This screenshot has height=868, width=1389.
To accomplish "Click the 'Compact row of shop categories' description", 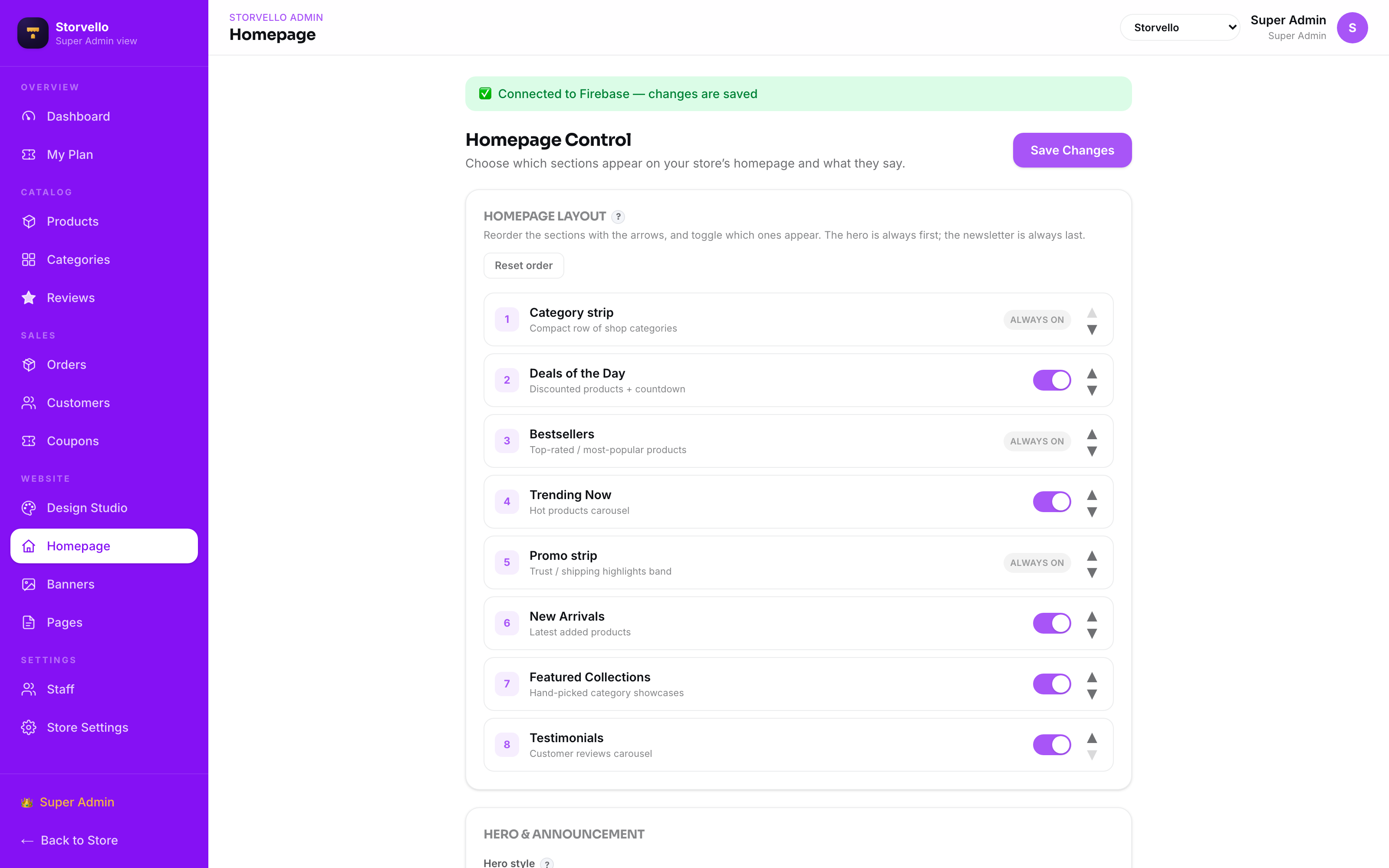I will click(x=602, y=329).
